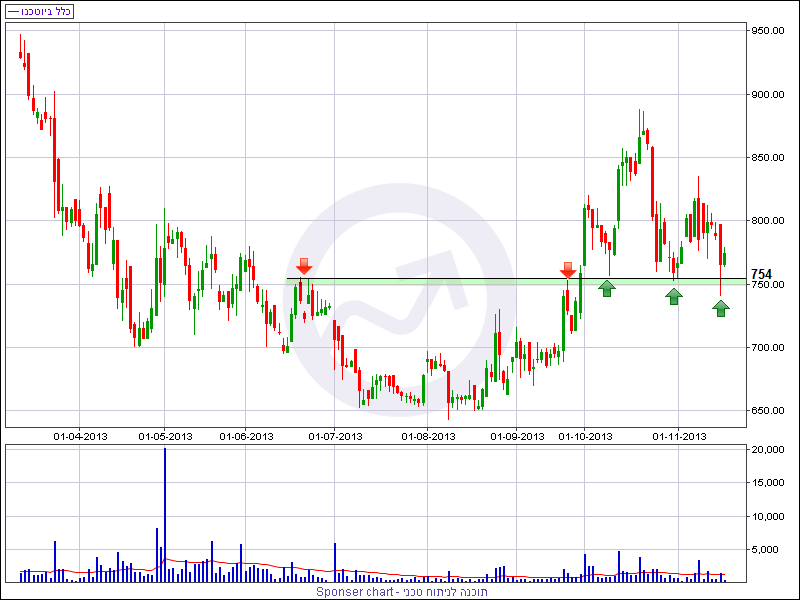Click the green buy arrow near 01-11-2013
Image resolution: width=800 pixels, height=600 pixels.
tap(674, 296)
